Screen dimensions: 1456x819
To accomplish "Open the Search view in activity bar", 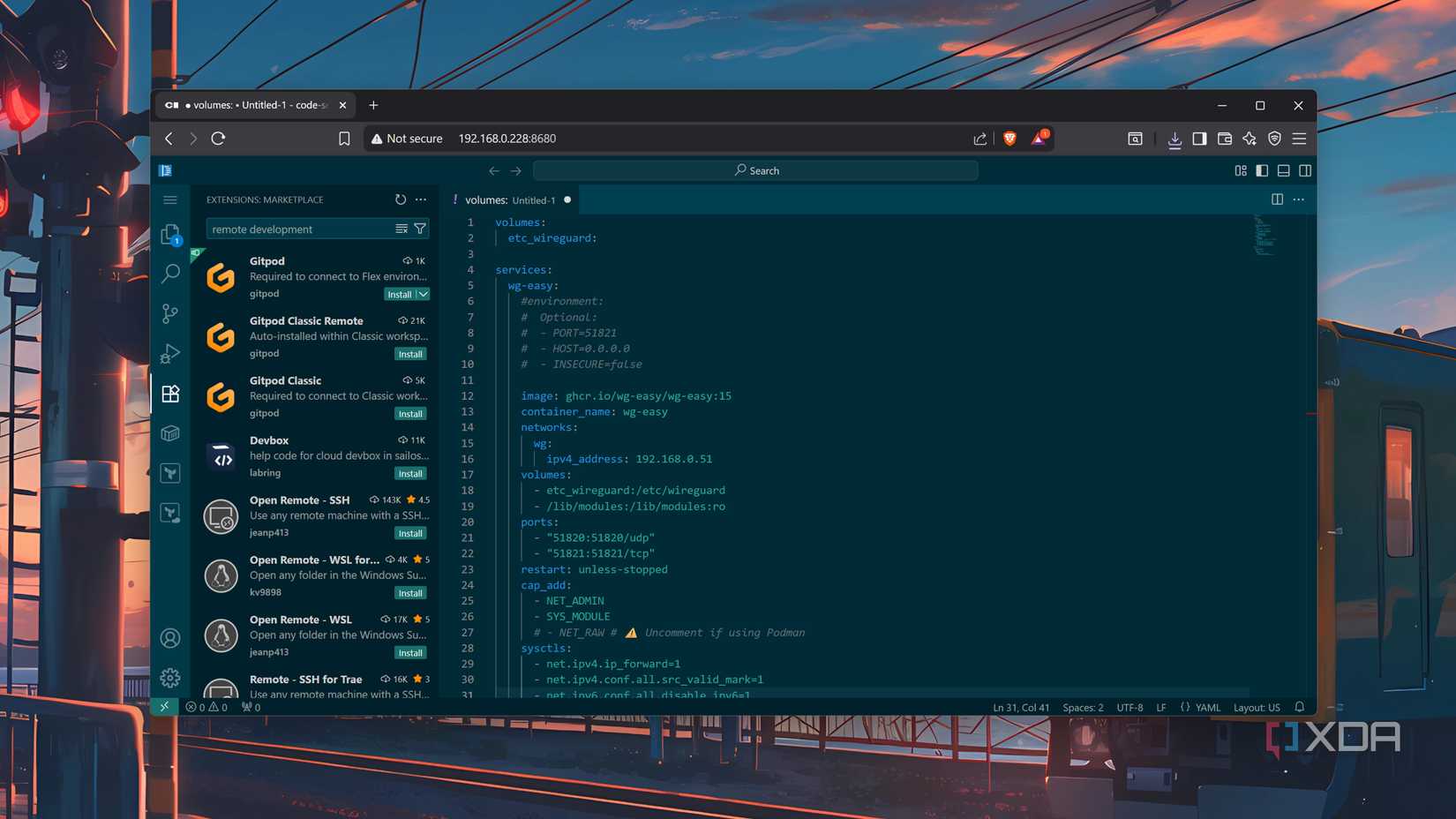I will click(170, 274).
